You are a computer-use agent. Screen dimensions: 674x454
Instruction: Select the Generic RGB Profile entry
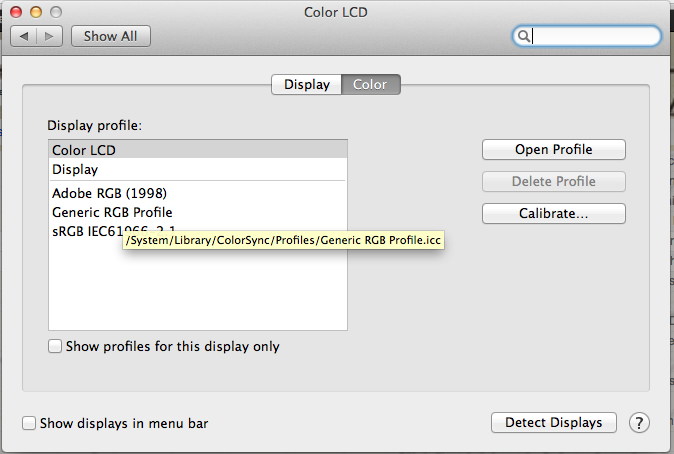(112, 212)
